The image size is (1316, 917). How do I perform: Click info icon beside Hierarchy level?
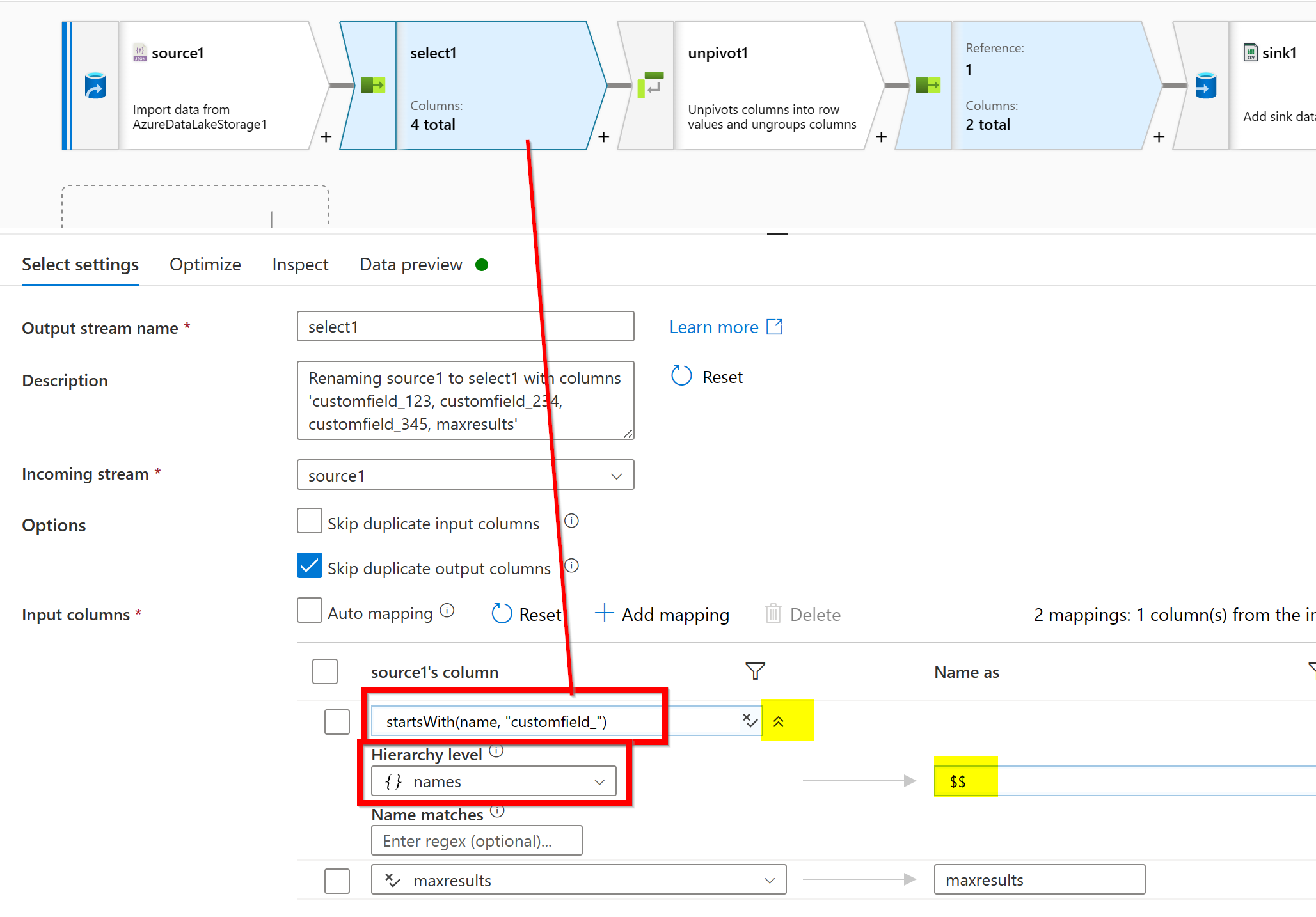pos(496,751)
